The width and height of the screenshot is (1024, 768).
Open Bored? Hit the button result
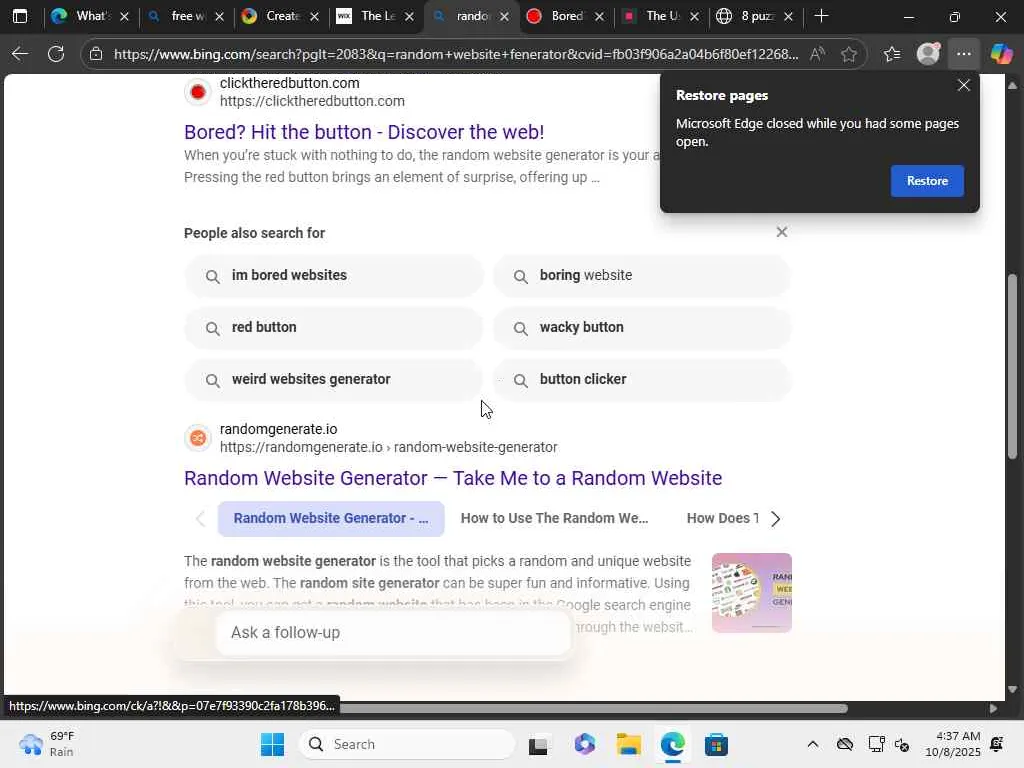(364, 132)
